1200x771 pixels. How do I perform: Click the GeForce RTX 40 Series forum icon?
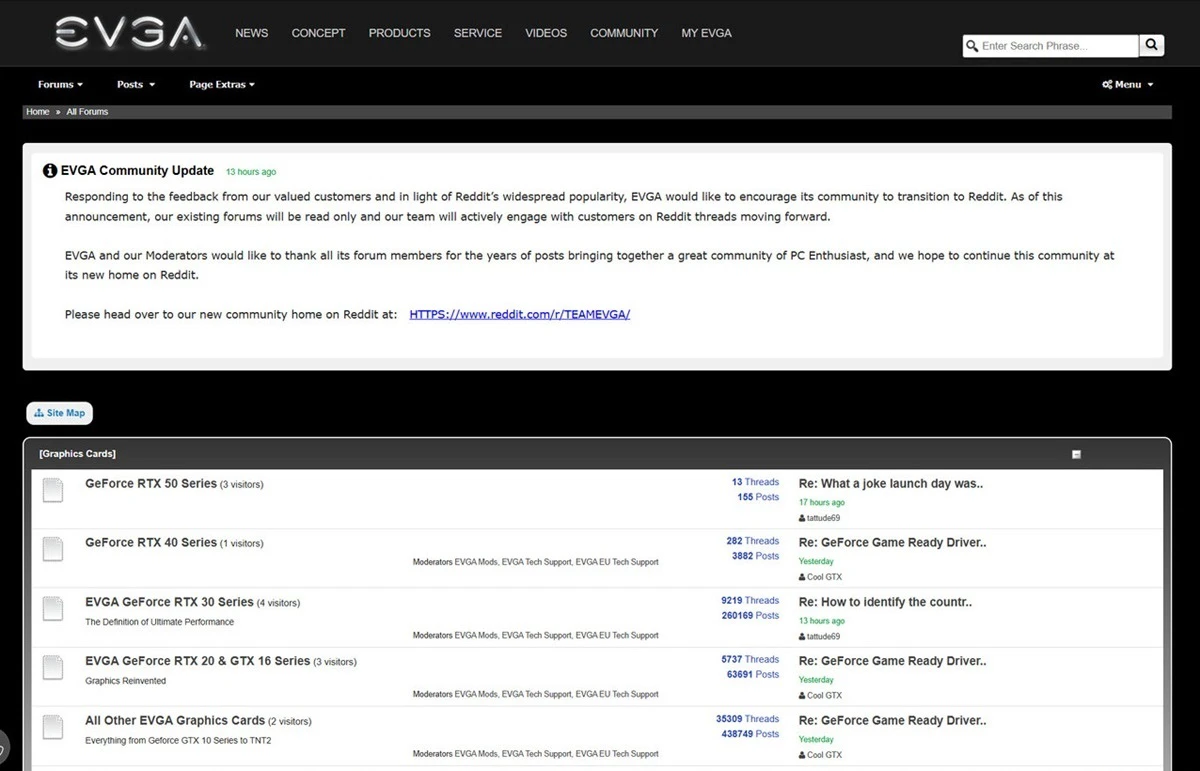click(x=53, y=549)
